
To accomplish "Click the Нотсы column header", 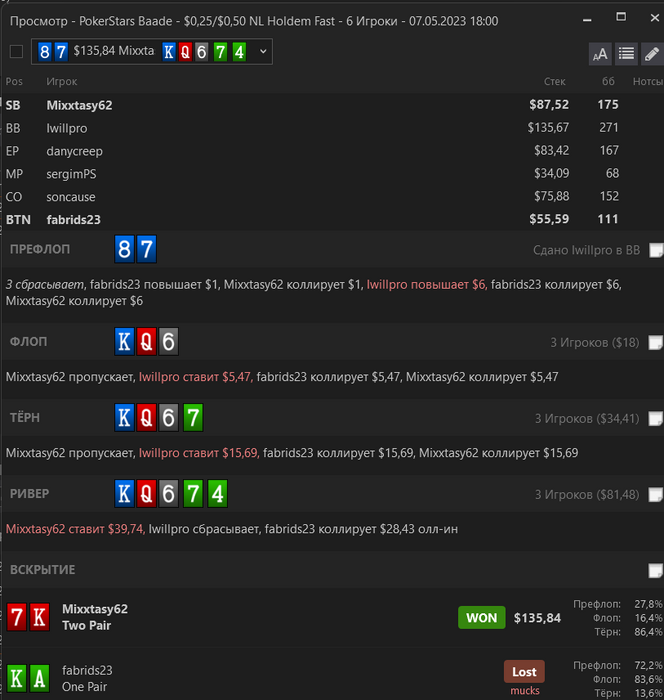I will tap(647, 82).
